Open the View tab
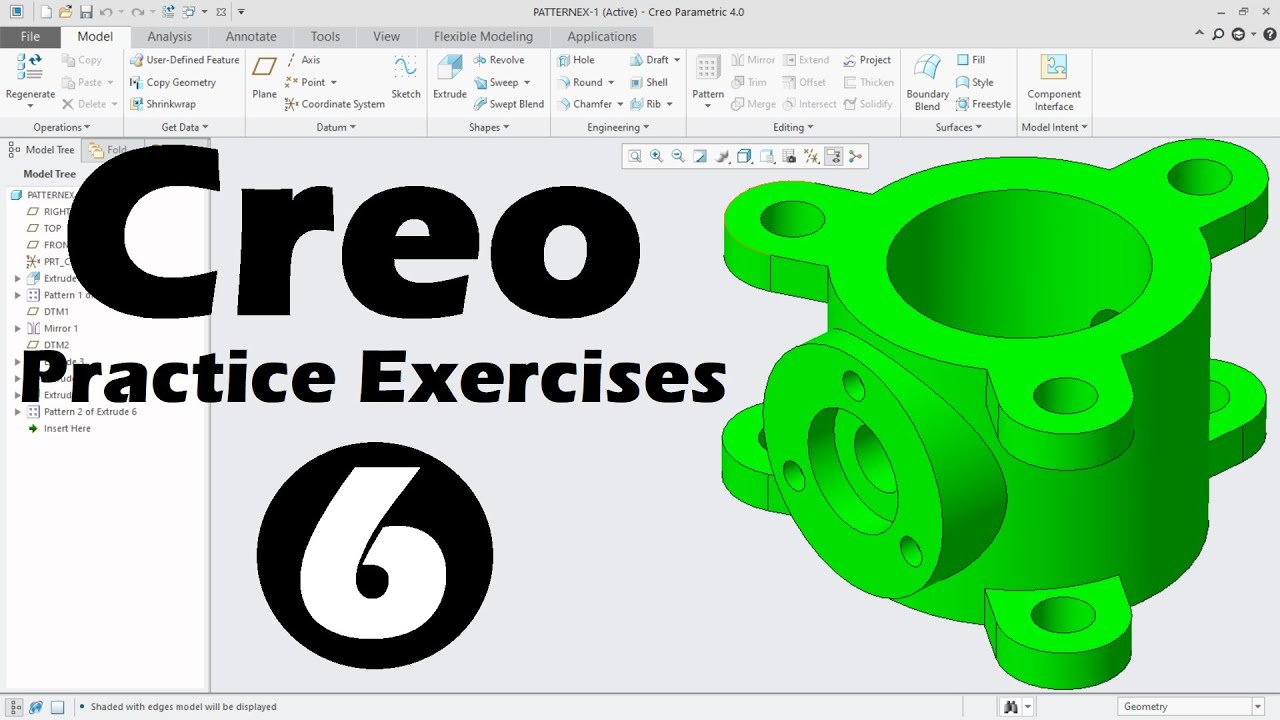 click(x=386, y=36)
